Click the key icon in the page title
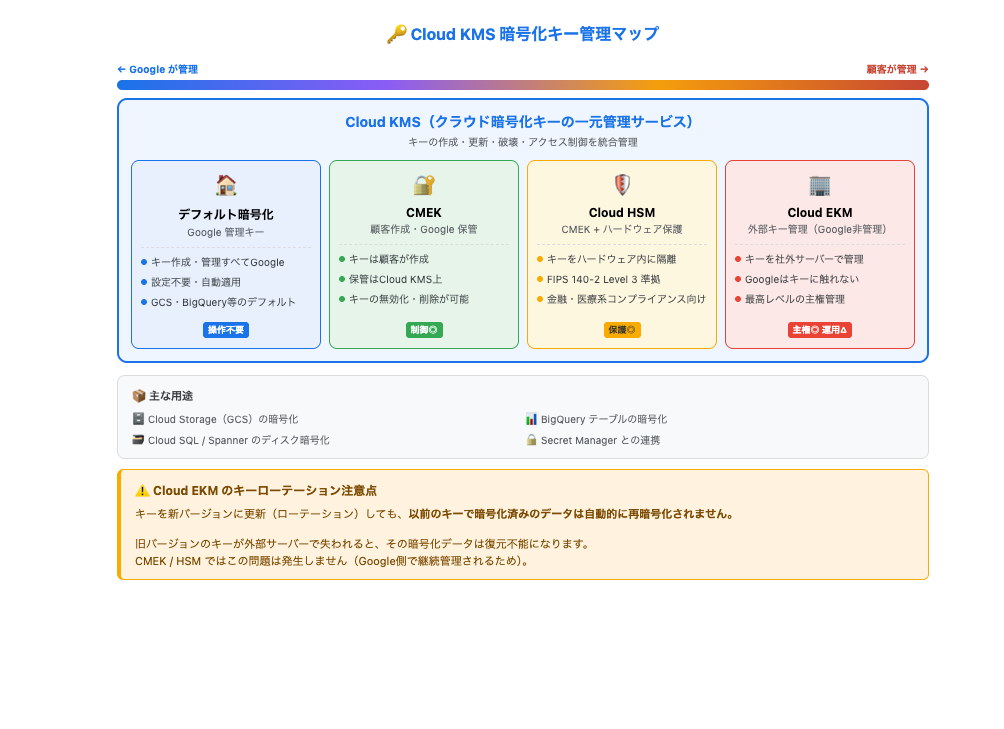 pyautogui.click(x=396, y=34)
